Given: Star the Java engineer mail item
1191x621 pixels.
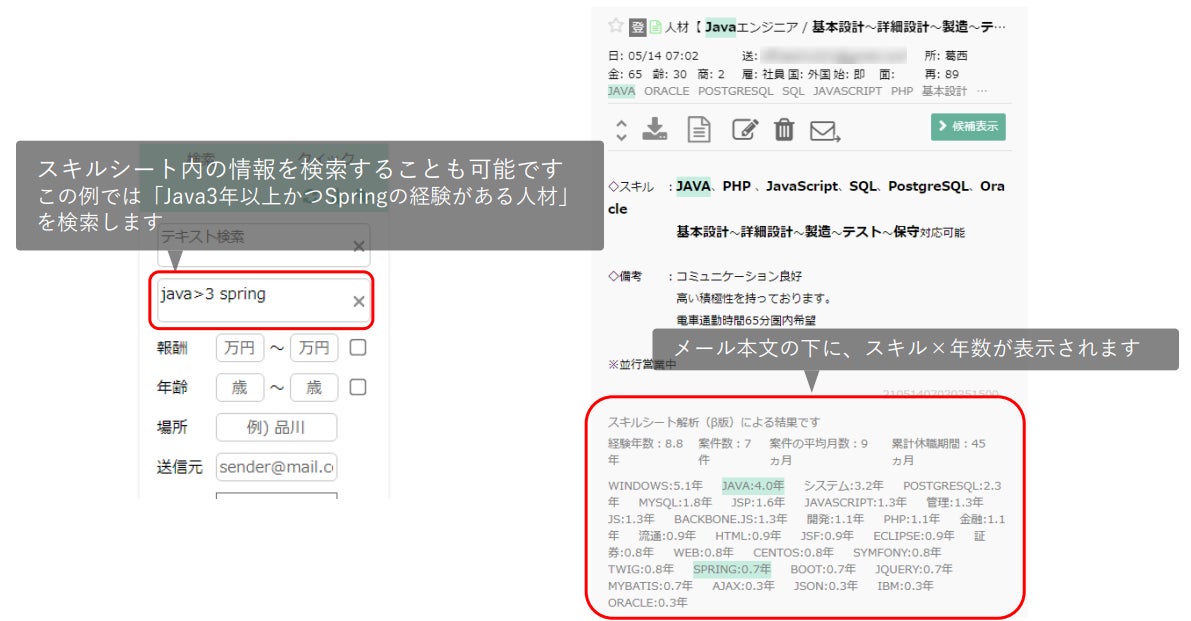Looking at the screenshot, I should pos(615,26).
